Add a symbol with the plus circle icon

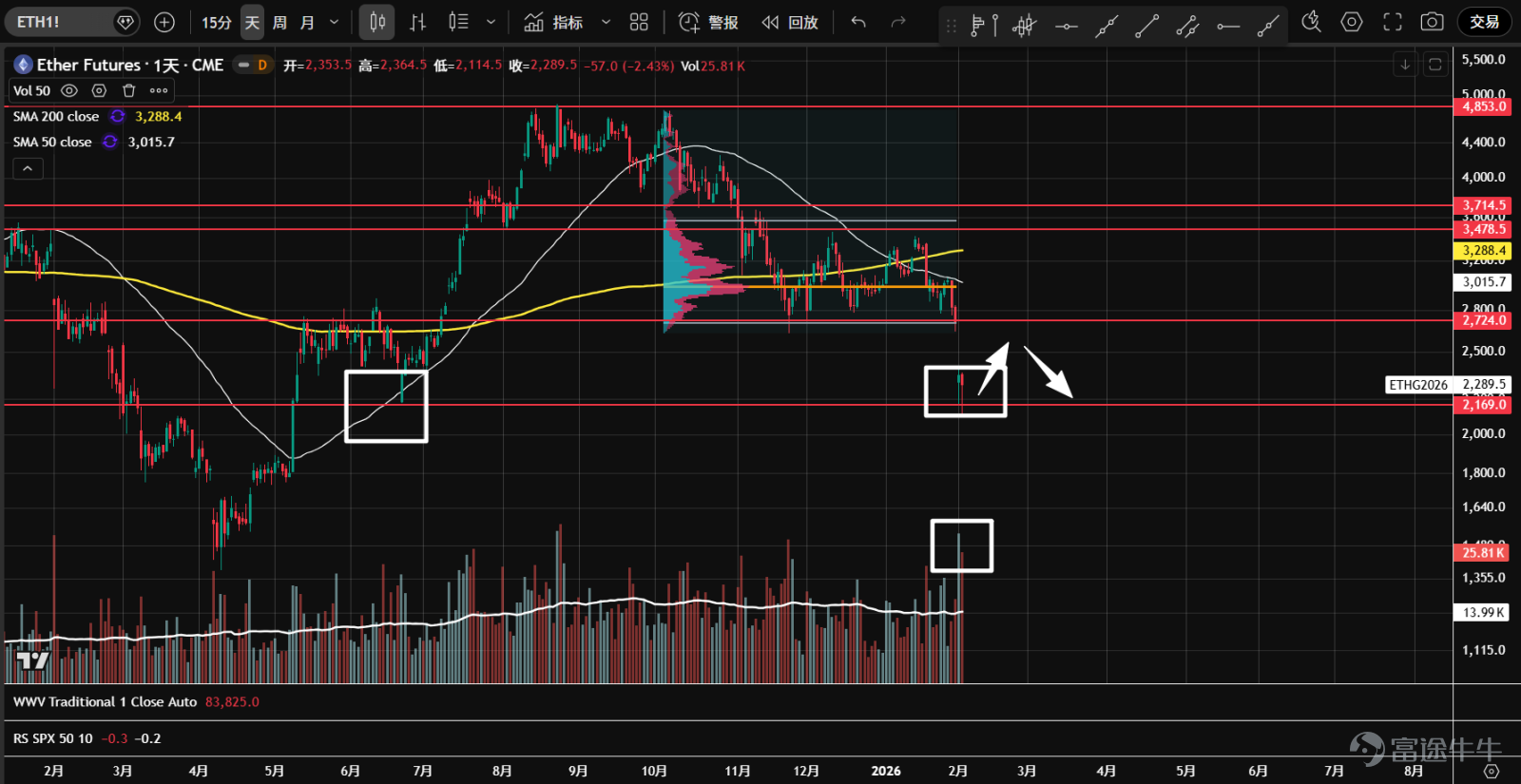point(164,22)
